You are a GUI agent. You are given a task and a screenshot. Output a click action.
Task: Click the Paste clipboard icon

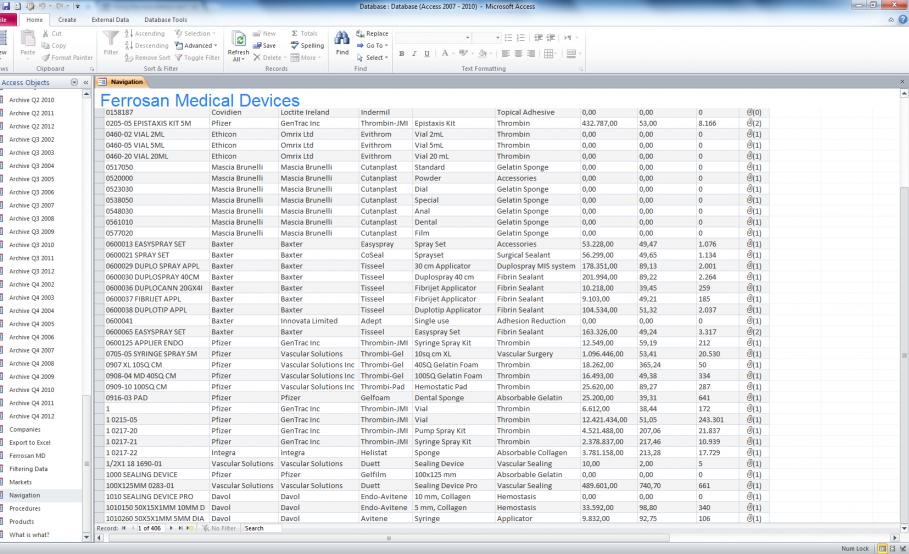point(27,38)
